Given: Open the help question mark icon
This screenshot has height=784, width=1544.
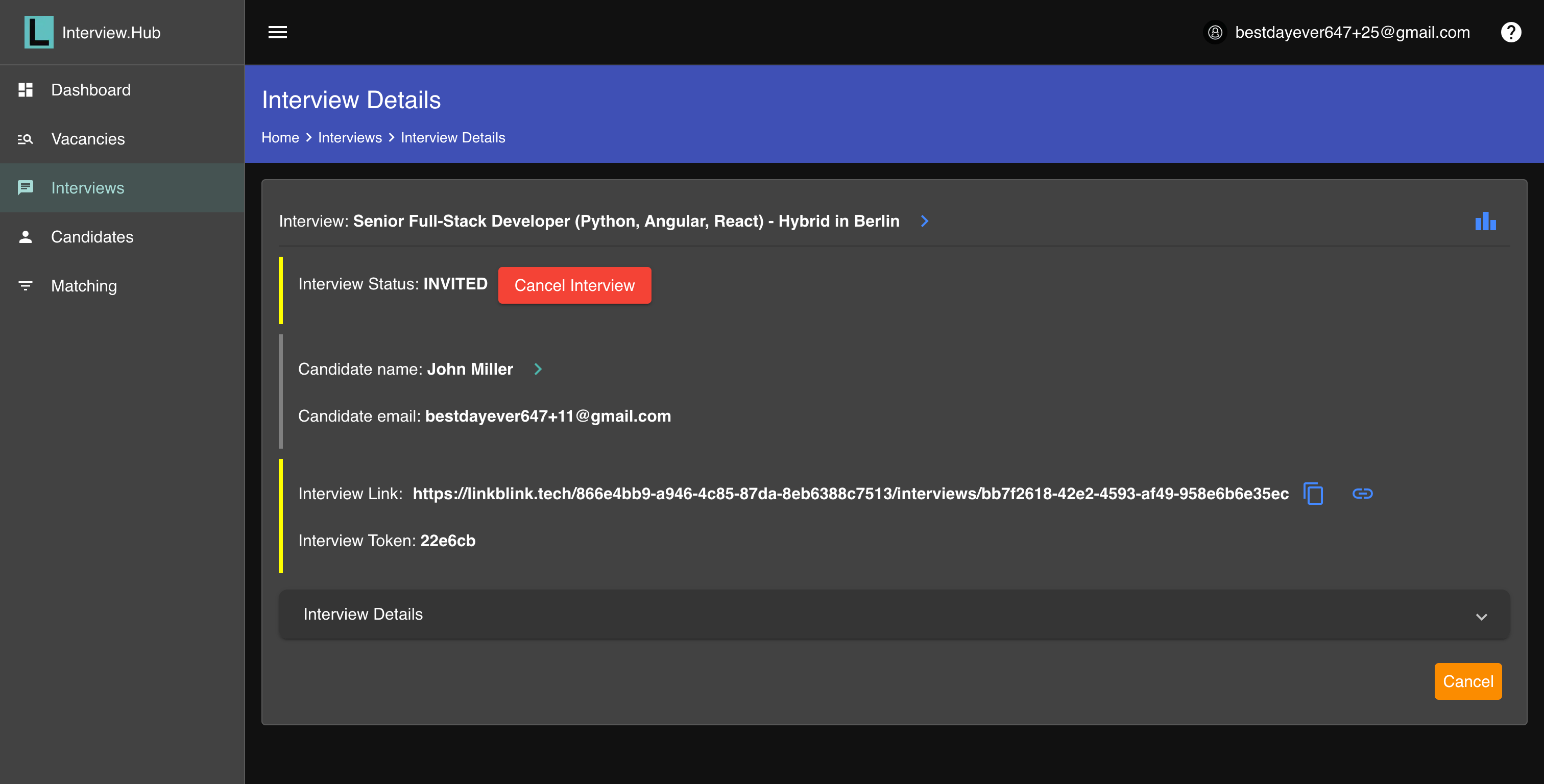Looking at the screenshot, I should click(x=1510, y=32).
